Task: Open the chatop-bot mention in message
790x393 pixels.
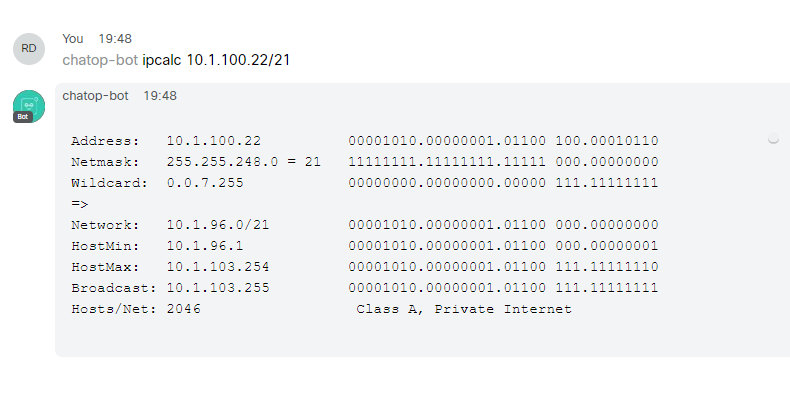Action: 100,60
